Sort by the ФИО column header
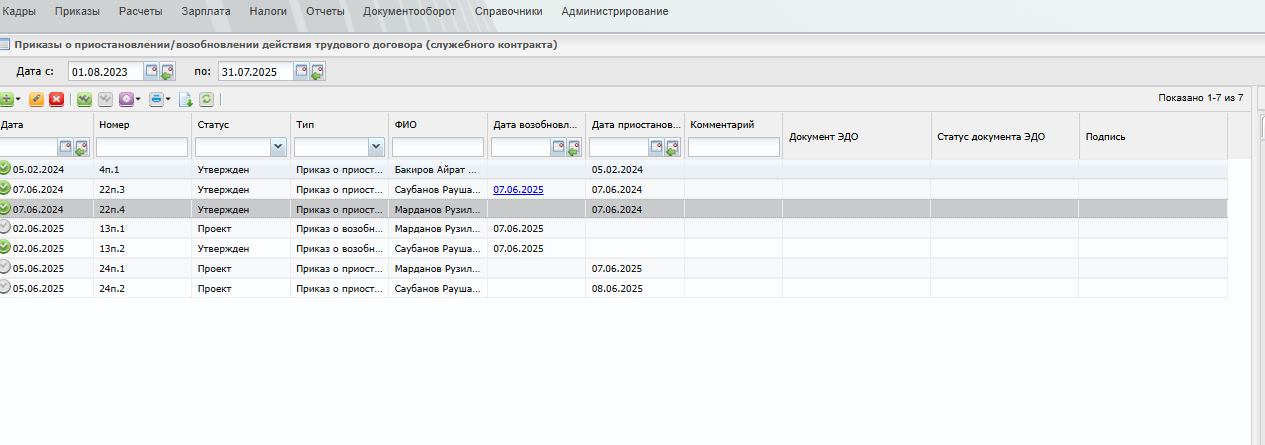Screen dimensions: 1265x445 (x=405, y=125)
